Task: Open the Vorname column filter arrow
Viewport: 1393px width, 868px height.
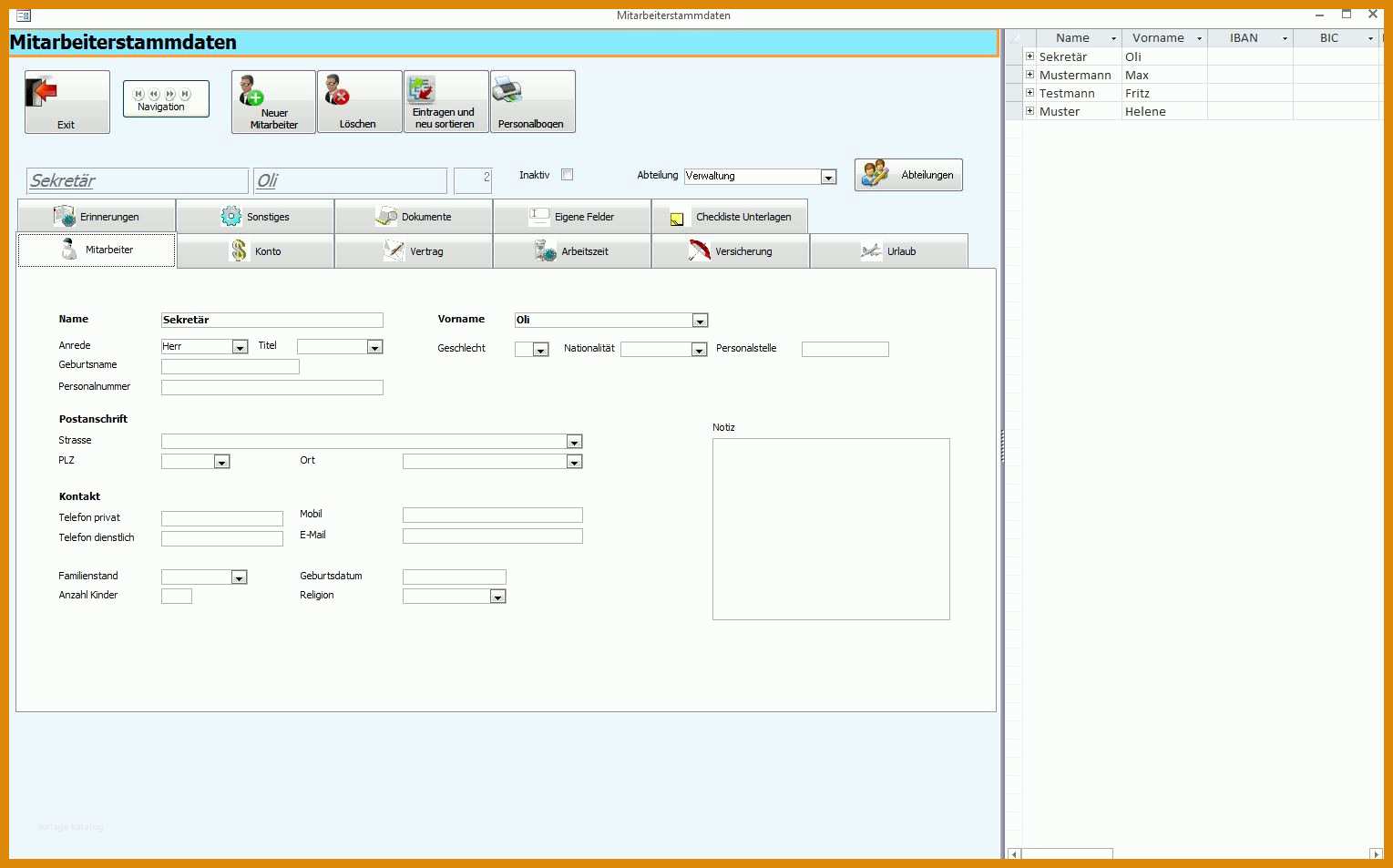Action: tap(1199, 38)
